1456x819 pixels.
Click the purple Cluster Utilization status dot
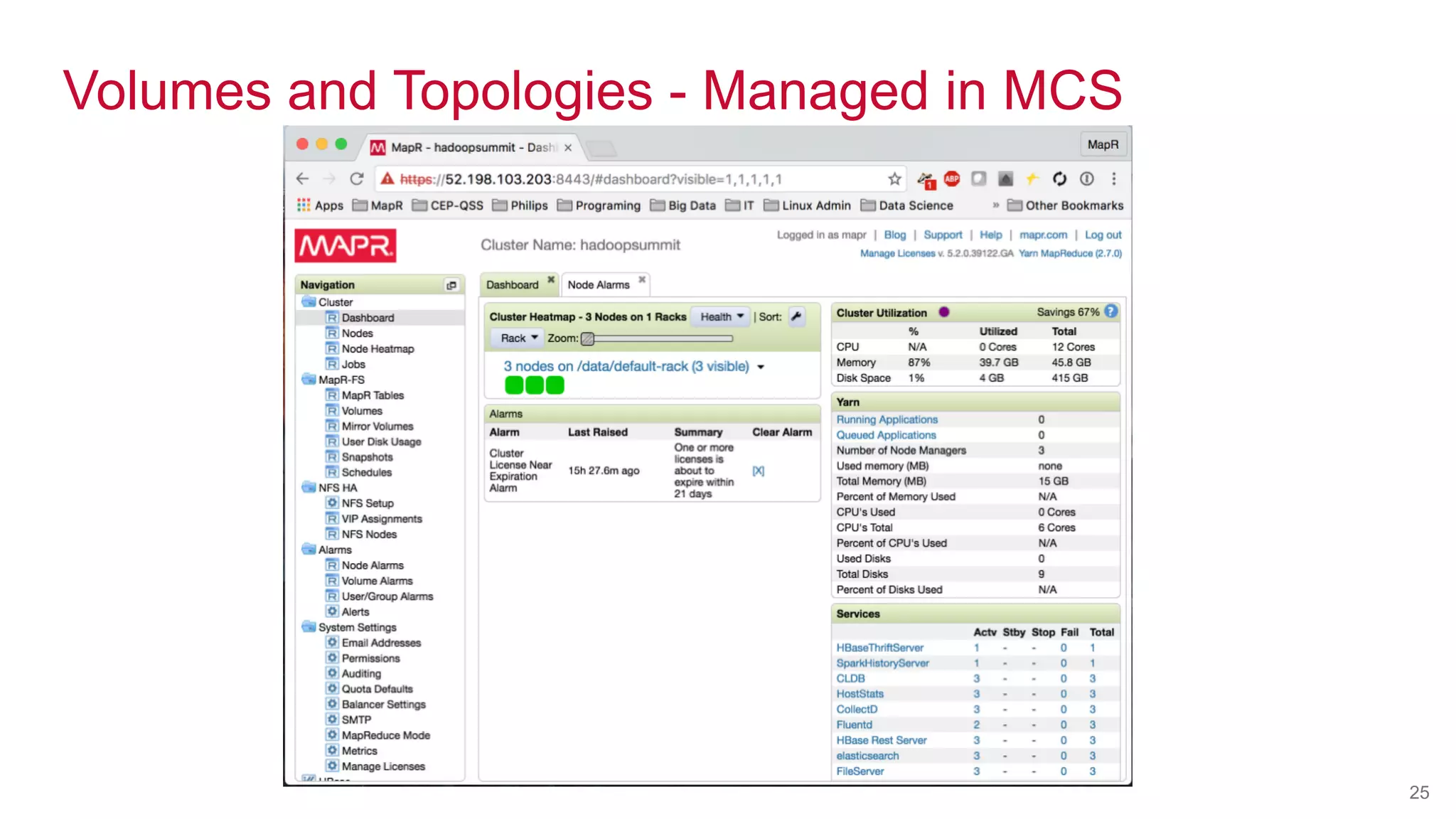coord(944,312)
